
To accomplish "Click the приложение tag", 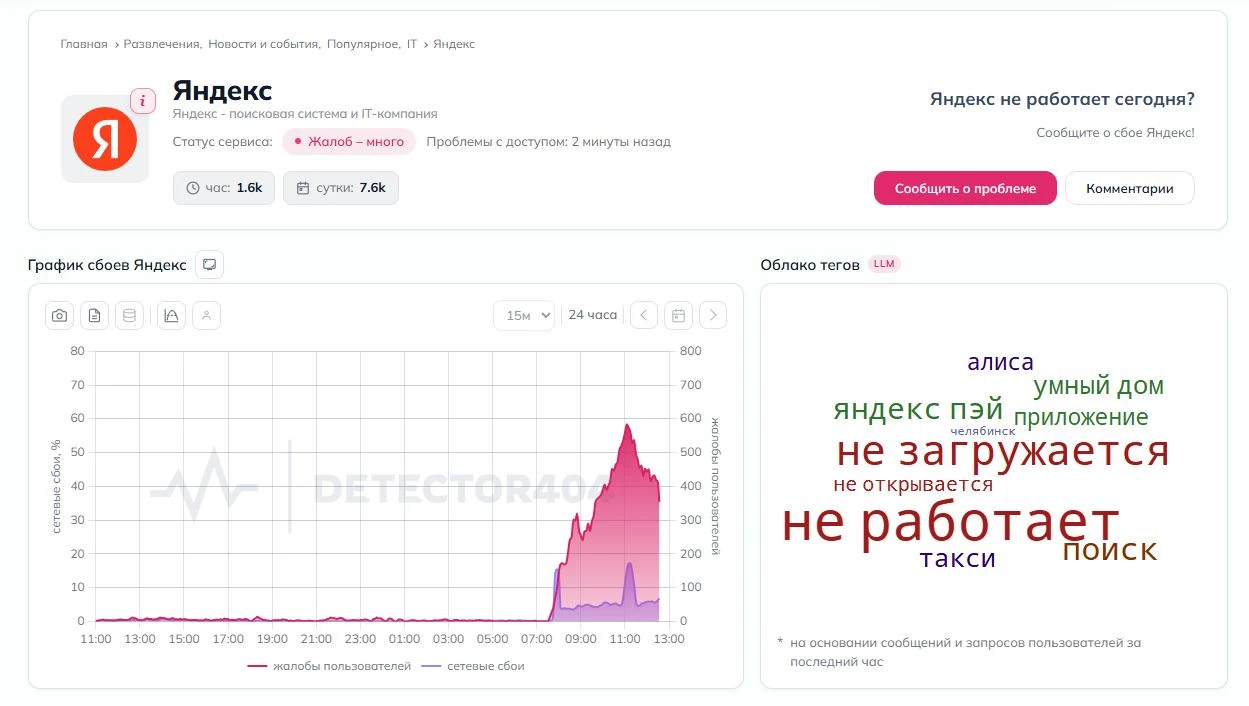I will coord(1081,417).
